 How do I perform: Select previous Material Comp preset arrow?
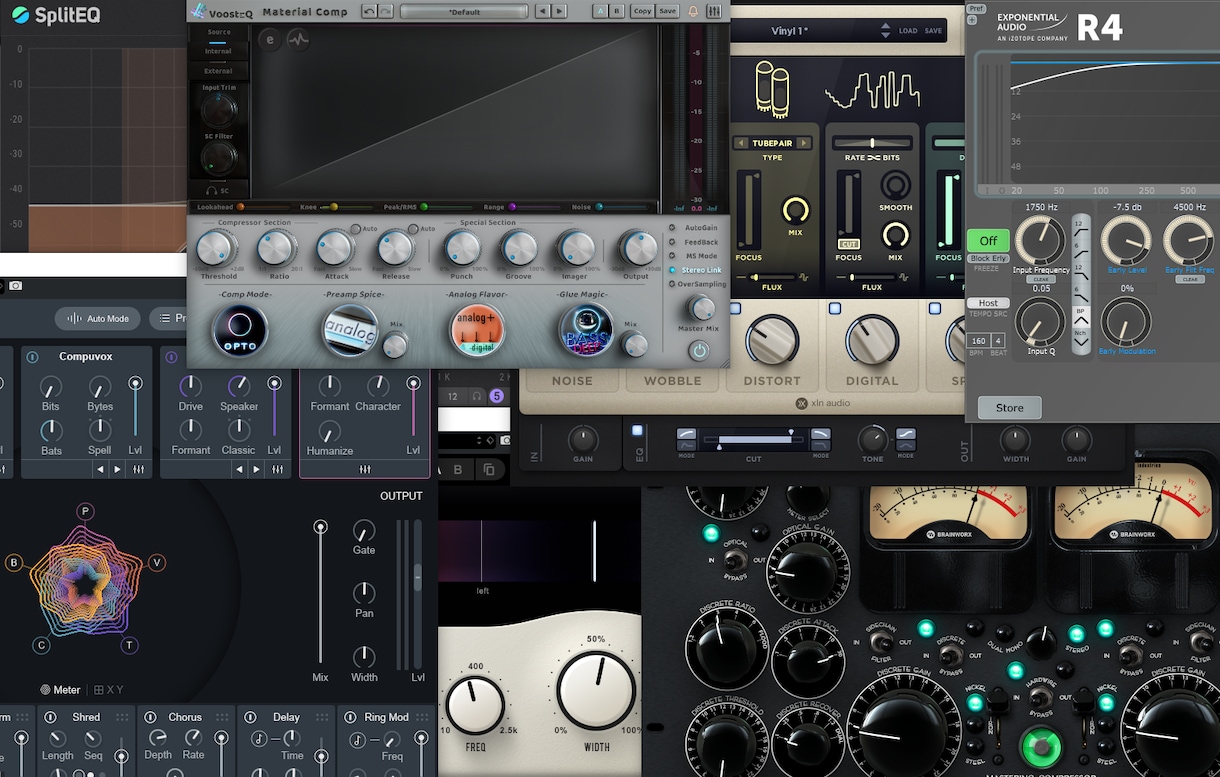tap(541, 11)
